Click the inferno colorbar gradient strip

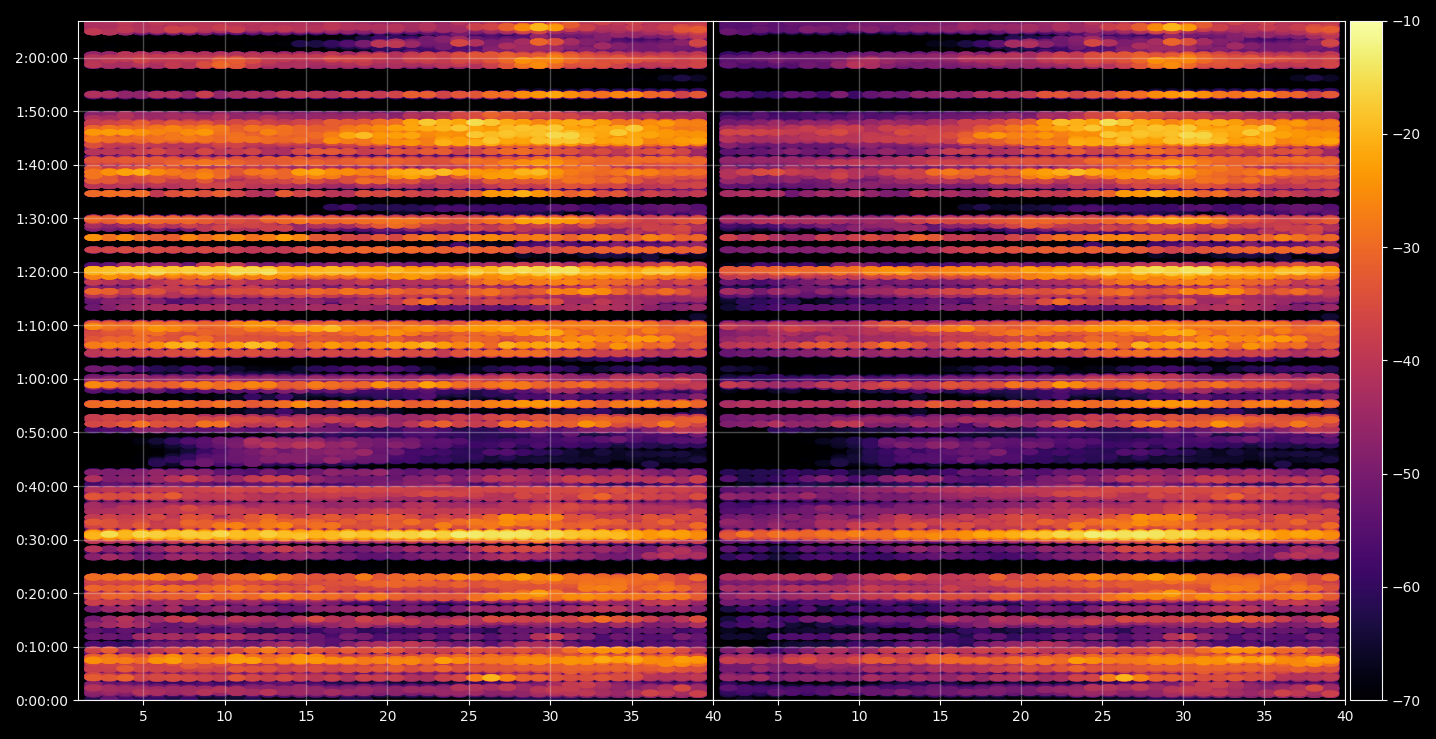(x=1366, y=361)
